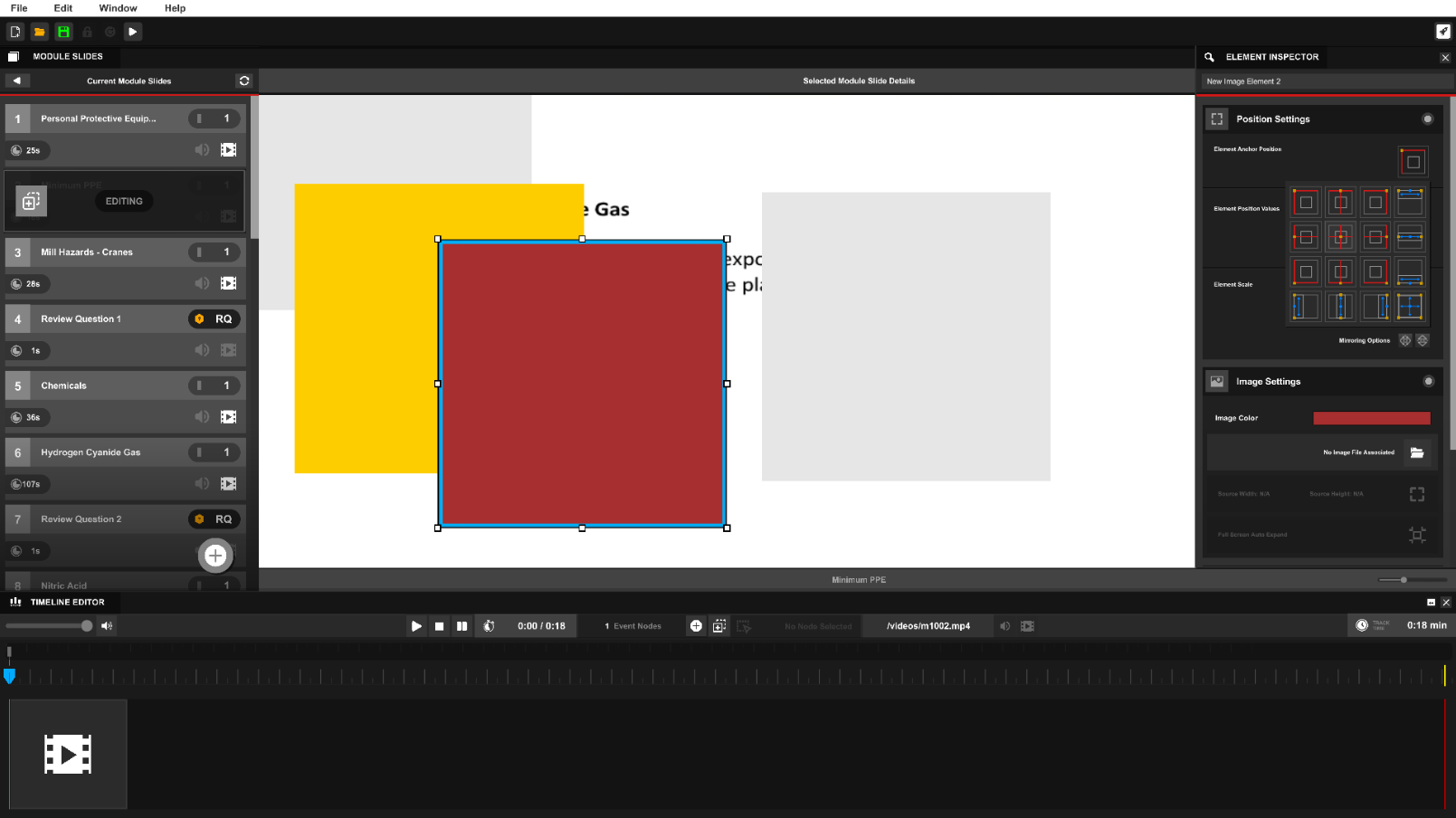Click the video clip thumbnail in timeline

pyautogui.click(x=68, y=754)
